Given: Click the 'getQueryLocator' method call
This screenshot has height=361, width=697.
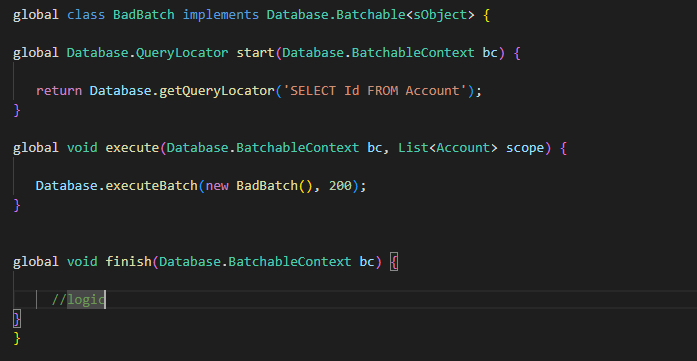Looking at the screenshot, I should [x=217, y=91].
